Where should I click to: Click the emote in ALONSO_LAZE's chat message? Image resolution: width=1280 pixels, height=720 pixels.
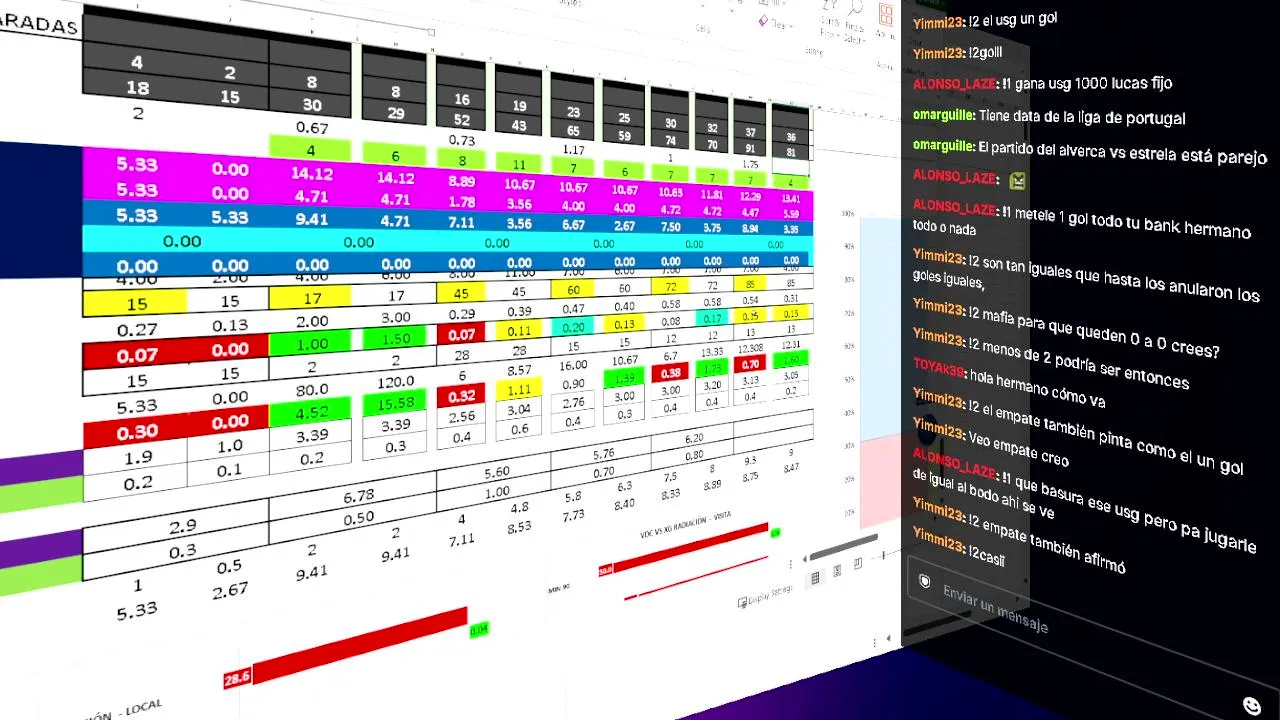[1018, 181]
